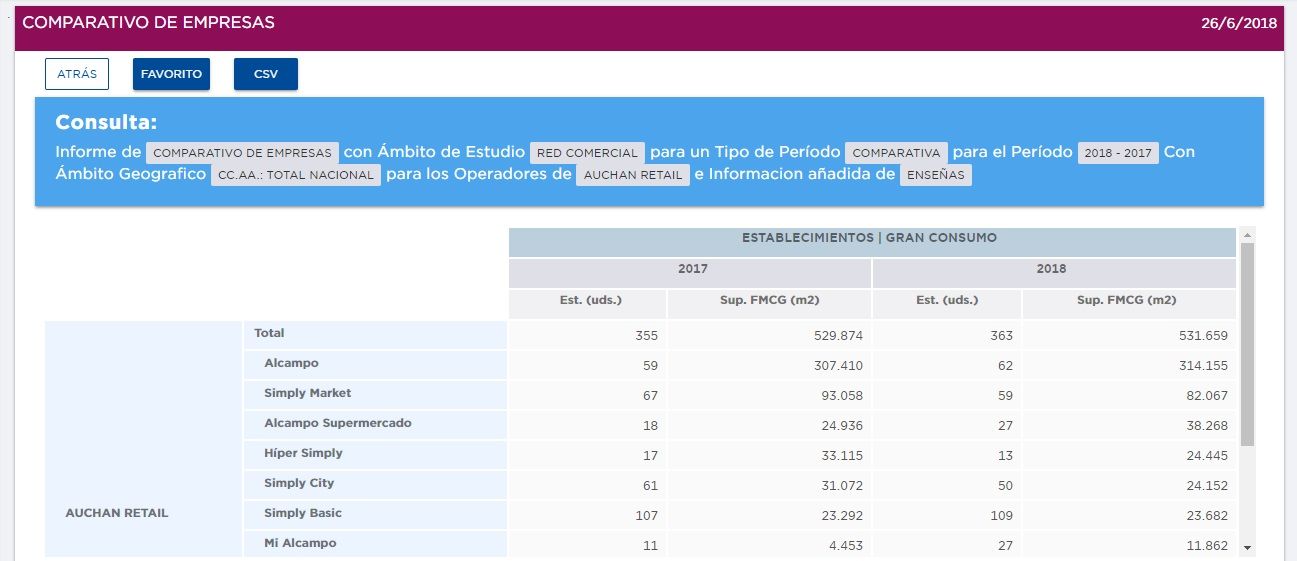Image resolution: width=1297 pixels, height=561 pixels.
Task: Click Simply Market 2017 surface 93.058
Action: (841, 396)
